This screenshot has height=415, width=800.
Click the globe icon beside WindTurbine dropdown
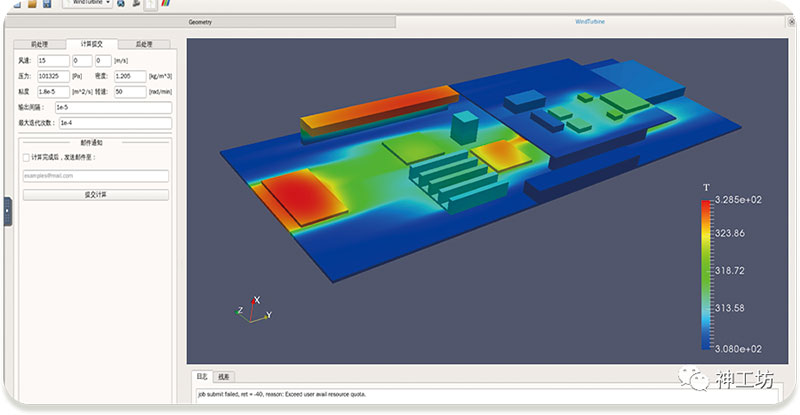pyautogui.click(x=121, y=4)
